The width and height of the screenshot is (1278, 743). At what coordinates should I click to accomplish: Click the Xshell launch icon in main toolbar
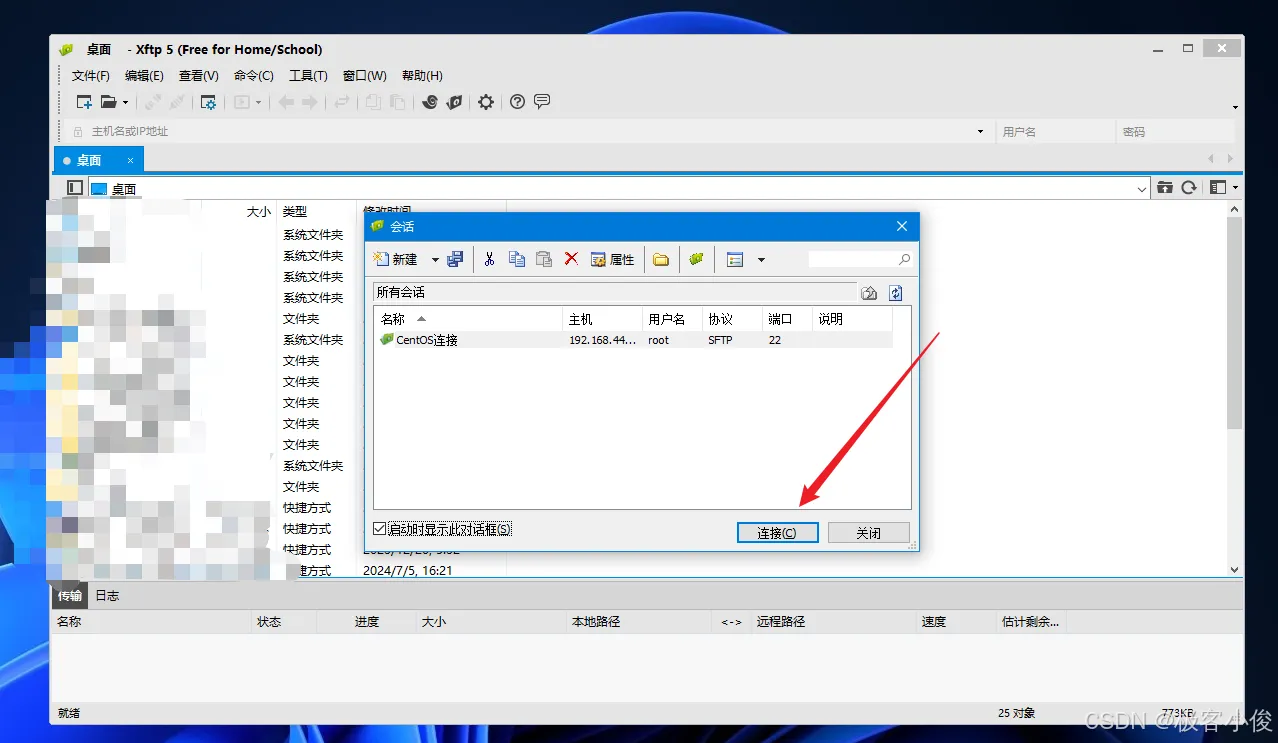click(x=430, y=102)
